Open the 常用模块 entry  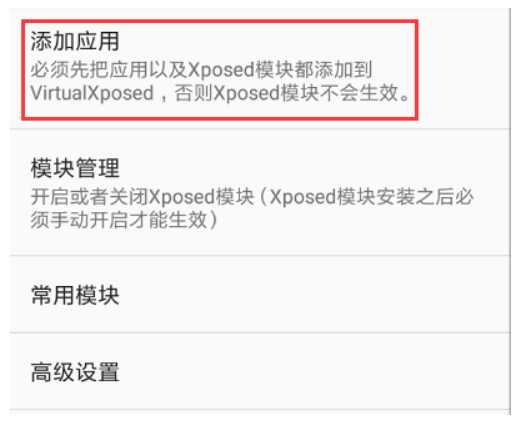coord(260,294)
